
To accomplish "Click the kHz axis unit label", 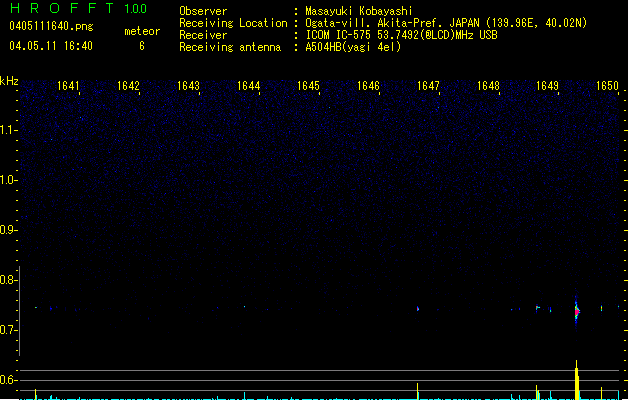I will [x=9, y=81].
